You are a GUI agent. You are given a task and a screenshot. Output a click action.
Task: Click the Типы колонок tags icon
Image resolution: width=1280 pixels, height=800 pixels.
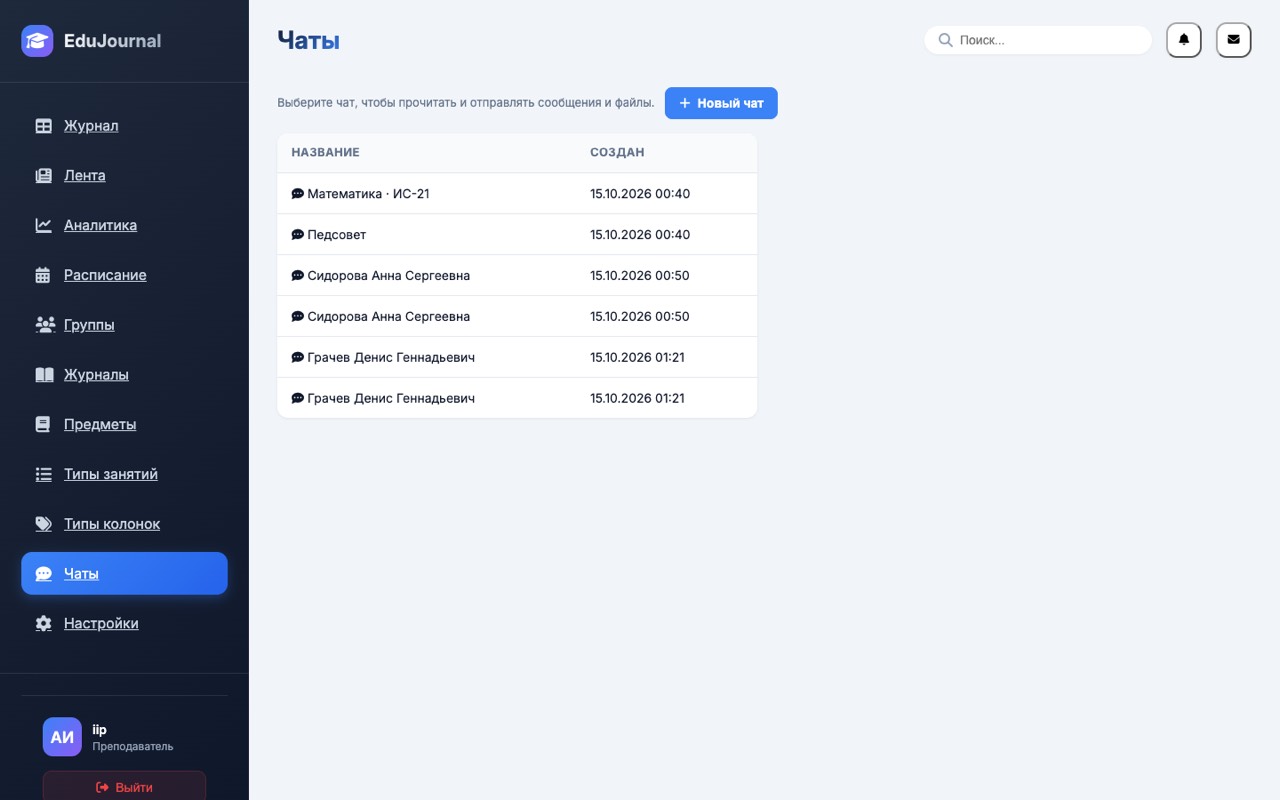[43, 524]
